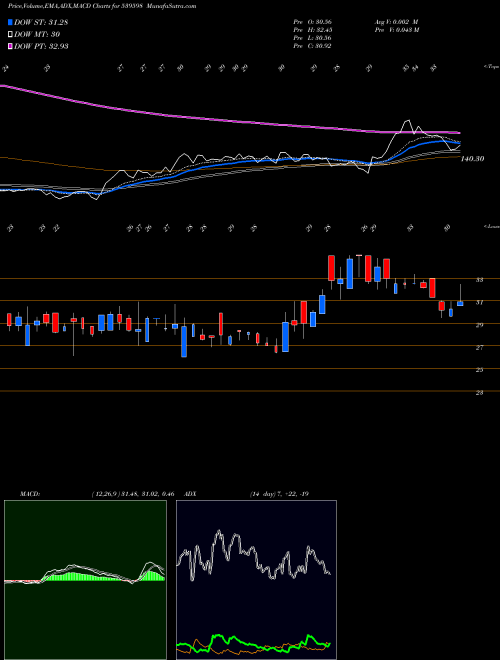This screenshot has height=660, width=500.
Task: Click the magenta DOW PT legend swatch
Action: point(11,46)
